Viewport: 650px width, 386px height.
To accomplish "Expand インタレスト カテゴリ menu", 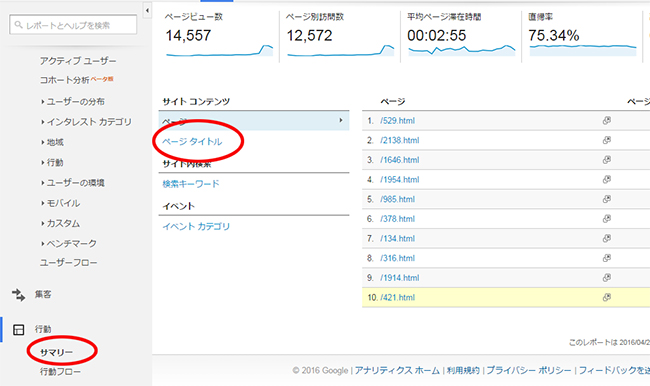I will 86,122.
